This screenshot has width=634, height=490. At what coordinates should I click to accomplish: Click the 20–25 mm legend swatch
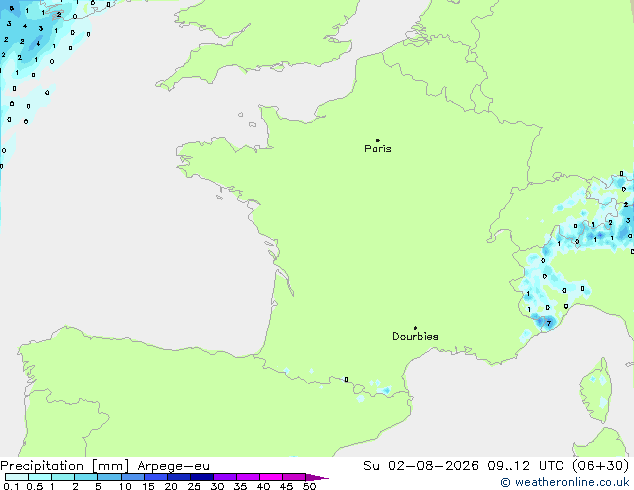[179, 477]
